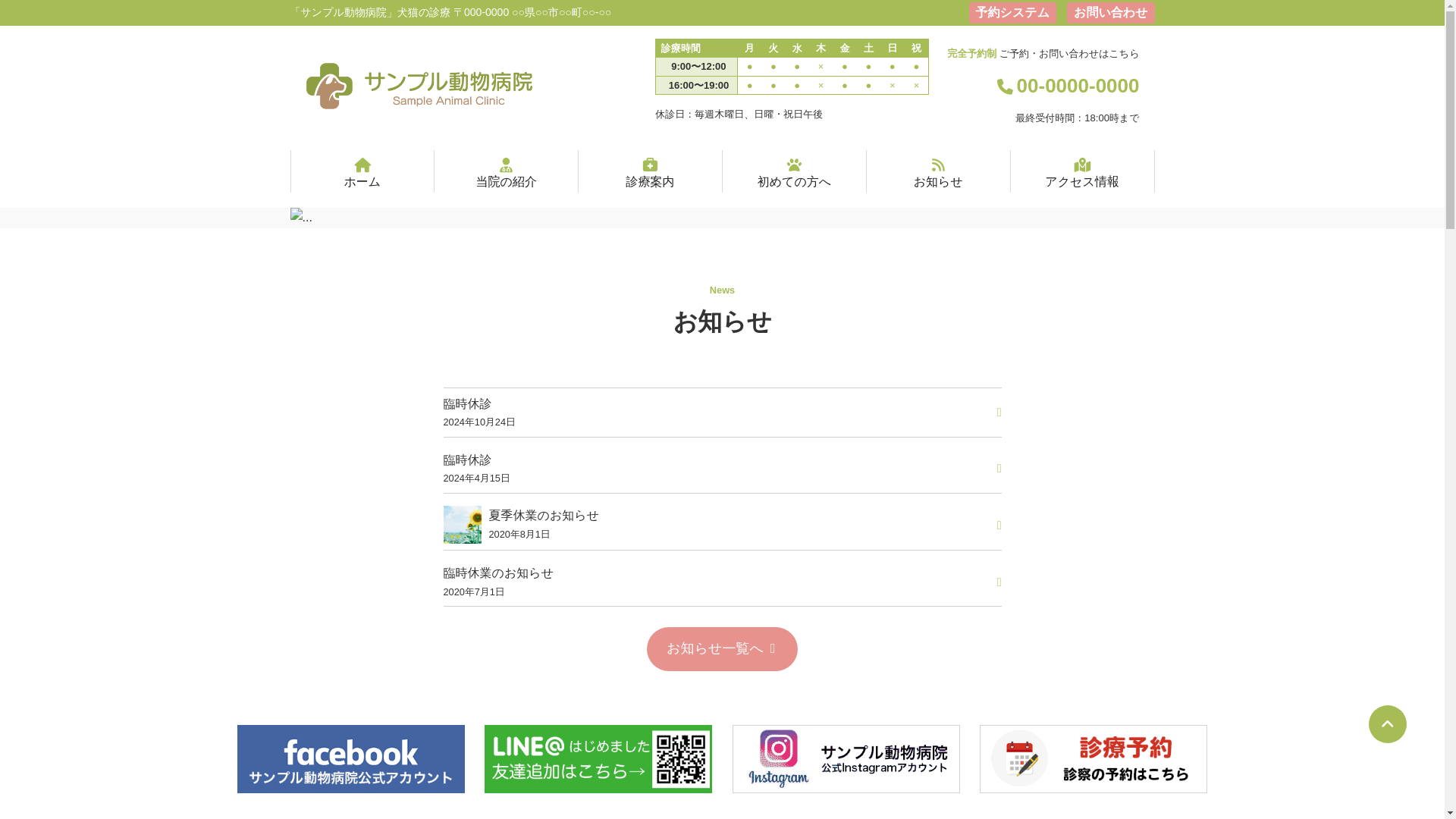The image size is (1456, 819).
Task: Click the 診療時間 table header
Action: point(680,49)
